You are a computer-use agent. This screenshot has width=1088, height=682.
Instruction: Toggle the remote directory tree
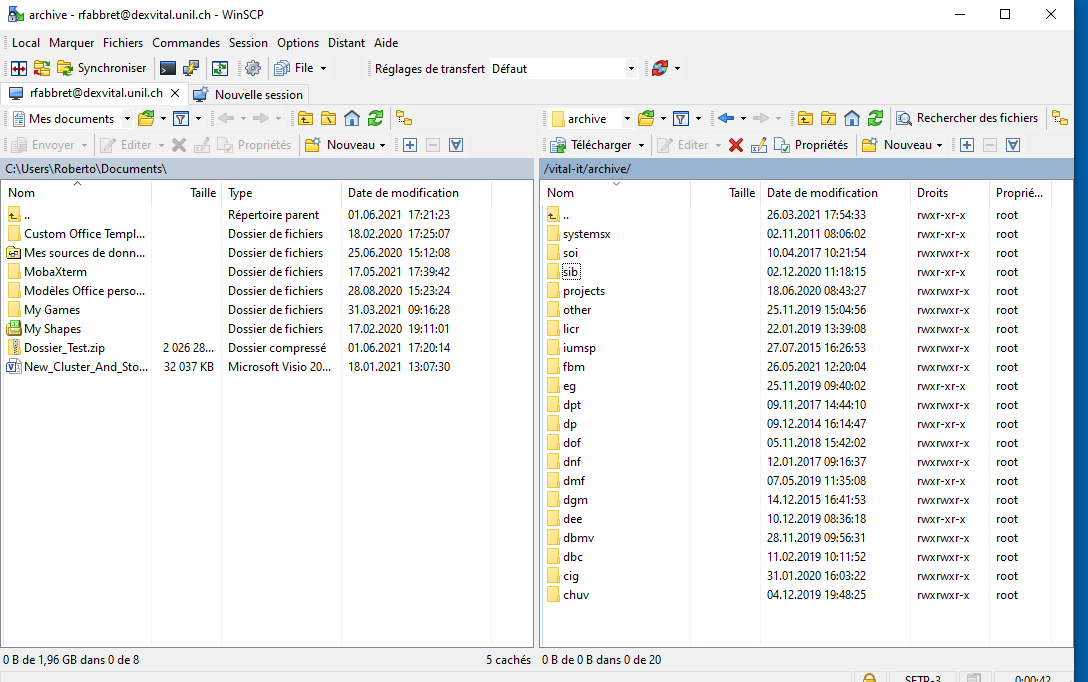click(x=1060, y=118)
